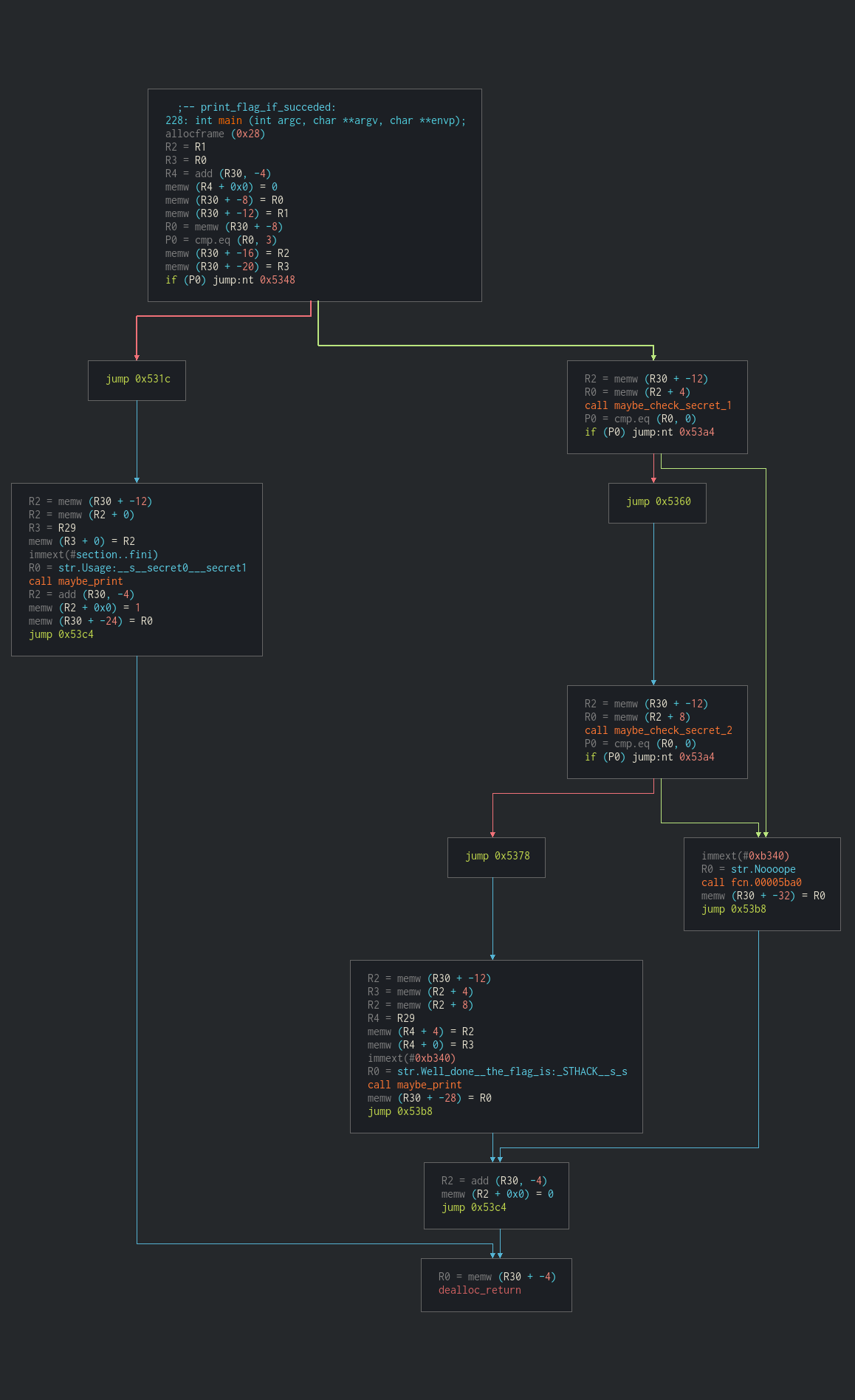The image size is (855, 1400).
Task: Click 'R0 = memw (R30 + -4)' line
Action: (x=498, y=1277)
